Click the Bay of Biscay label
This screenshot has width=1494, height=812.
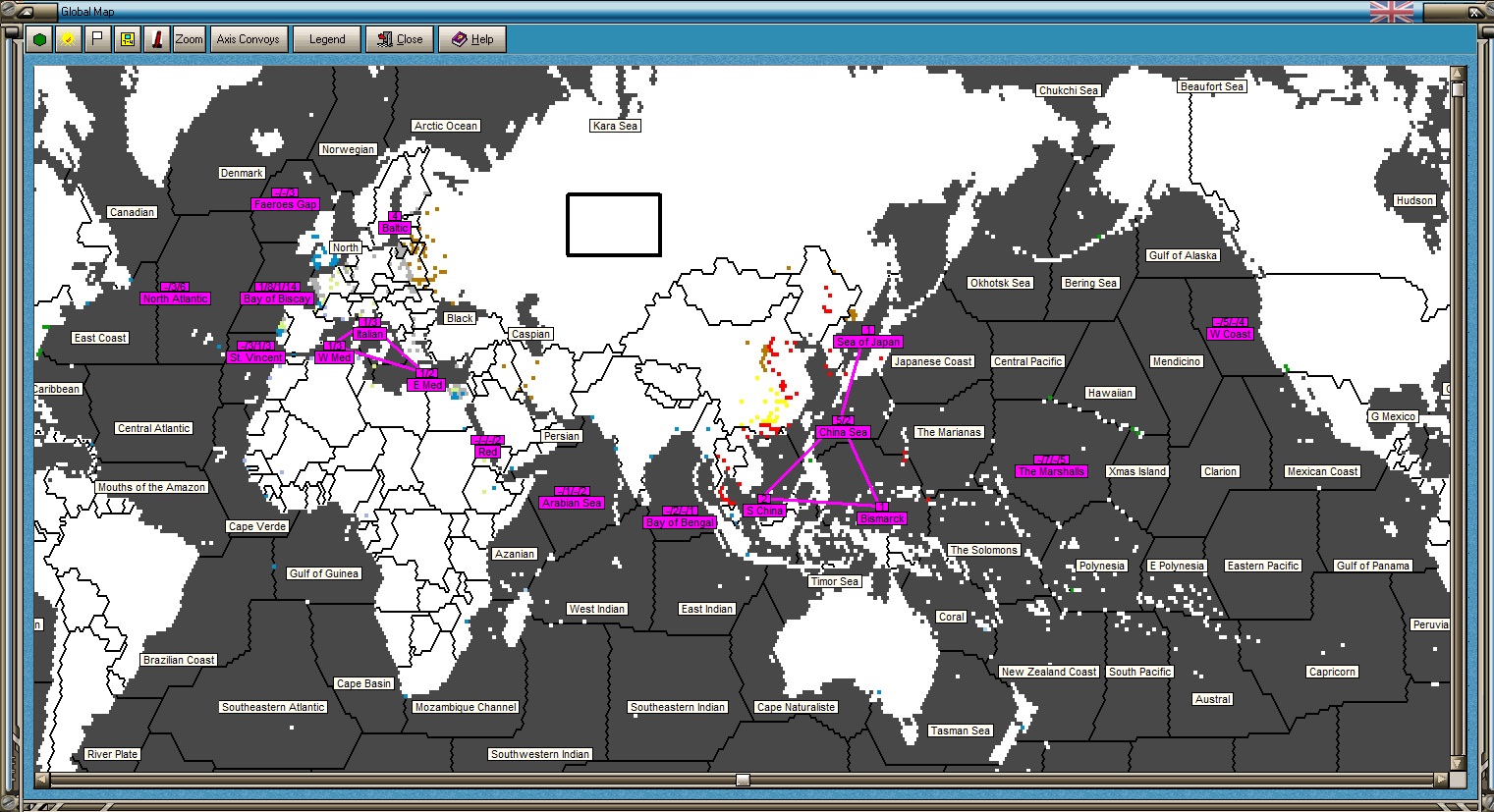[x=277, y=298]
